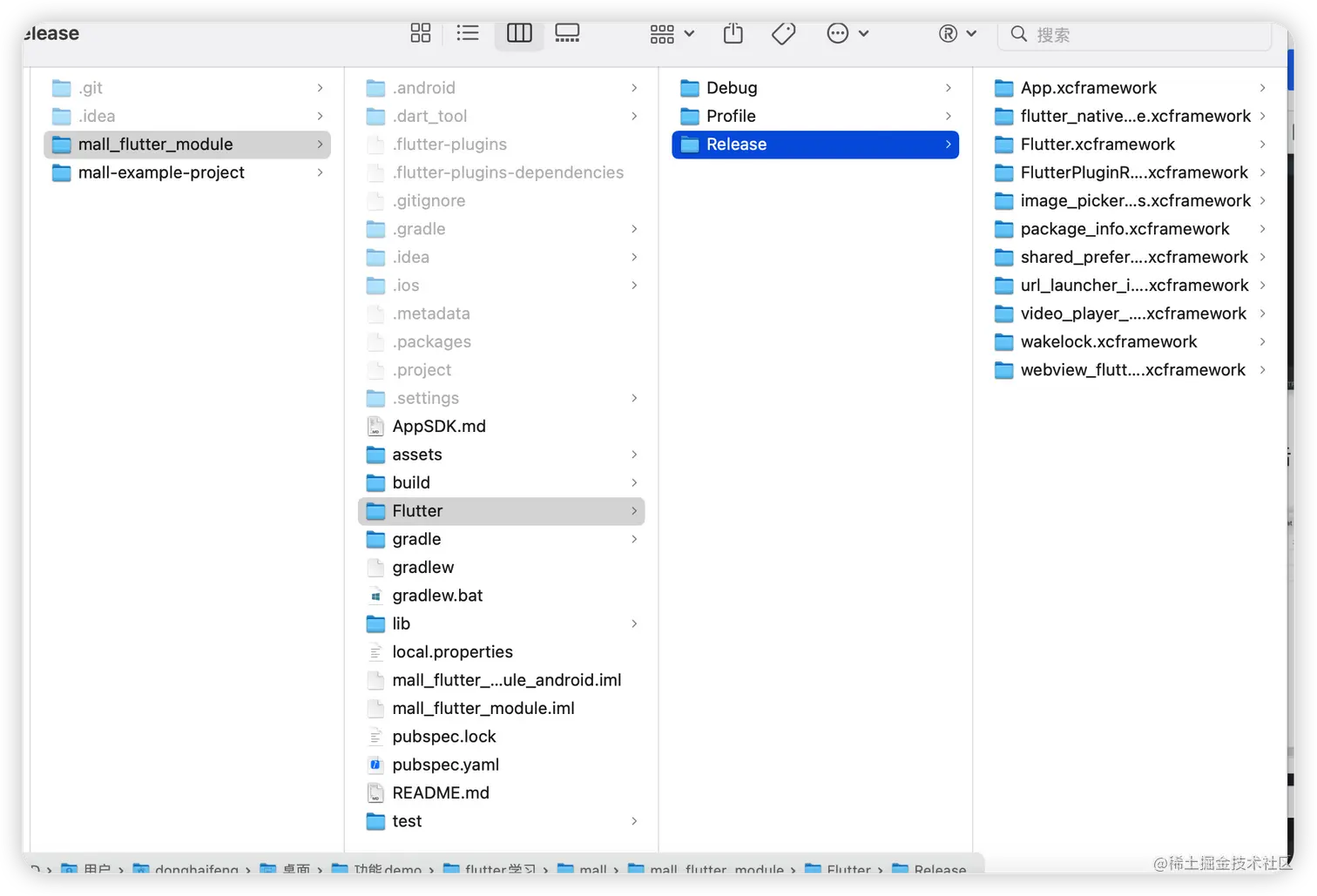Click the donghaifeng path bar segment
This screenshot has height=896, width=1317.
tap(186, 869)
